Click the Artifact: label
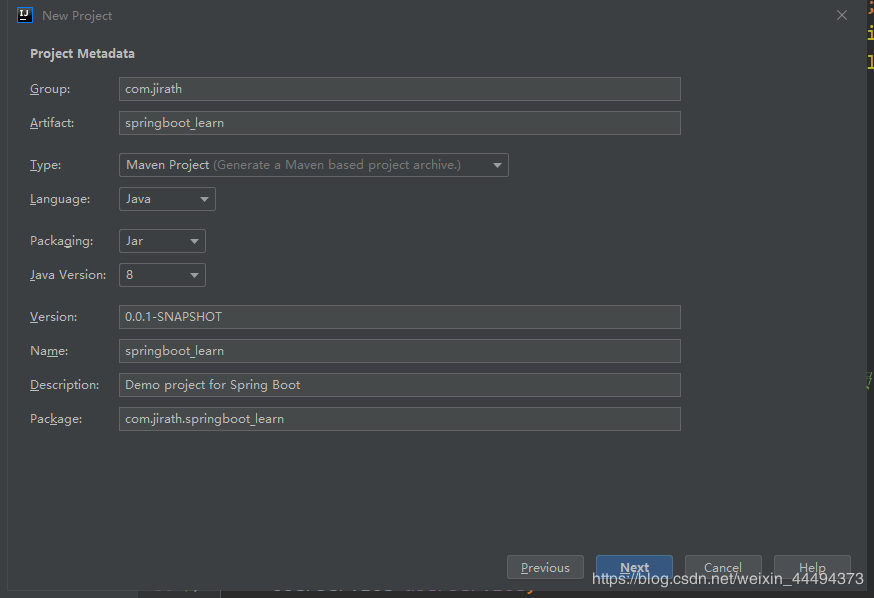The height and width of the screenshot is (598, 874). pos(52,123)
